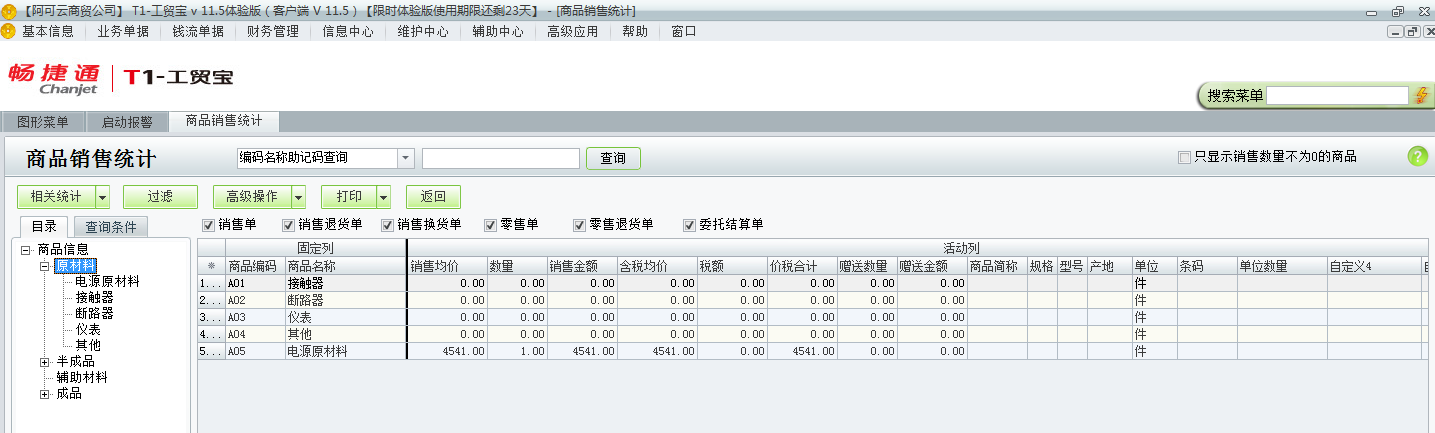This screenshot has width=1435, height=433.
Task: Open the 相关统计 dropdown arrow
Action: (x=102, y=197)
